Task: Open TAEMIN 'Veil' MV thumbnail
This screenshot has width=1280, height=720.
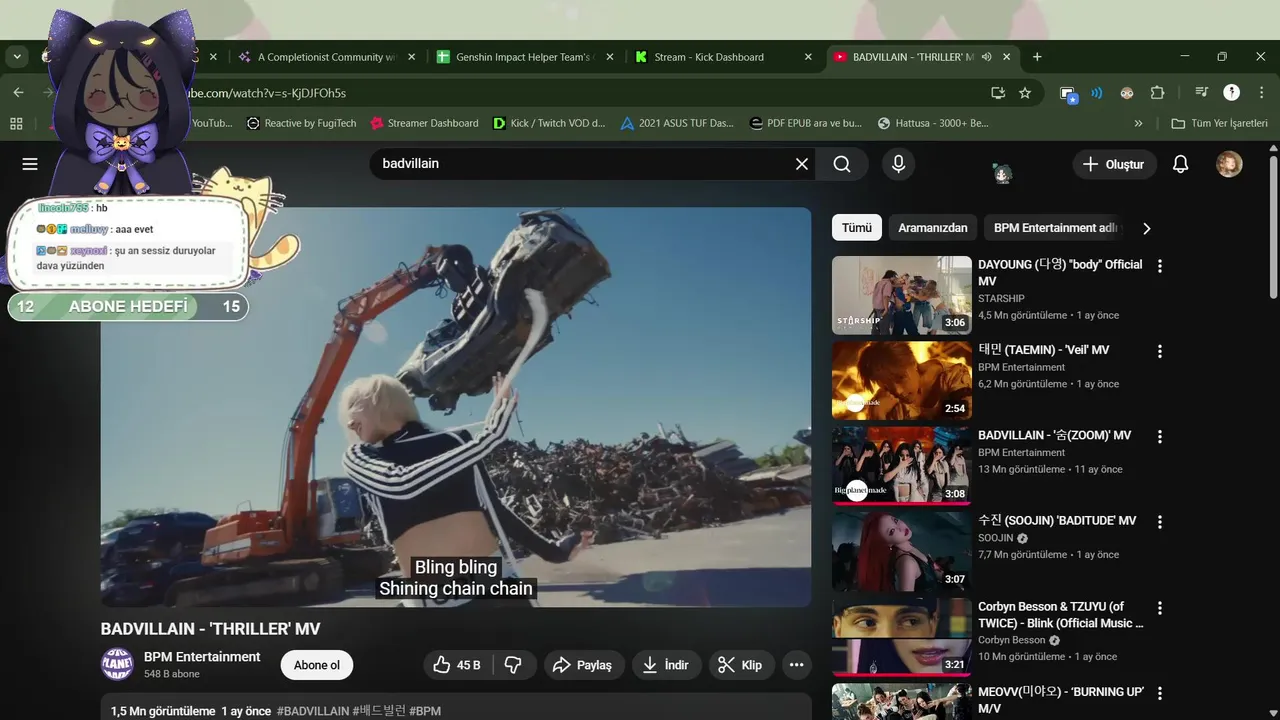Action: (x=901, y=380)
